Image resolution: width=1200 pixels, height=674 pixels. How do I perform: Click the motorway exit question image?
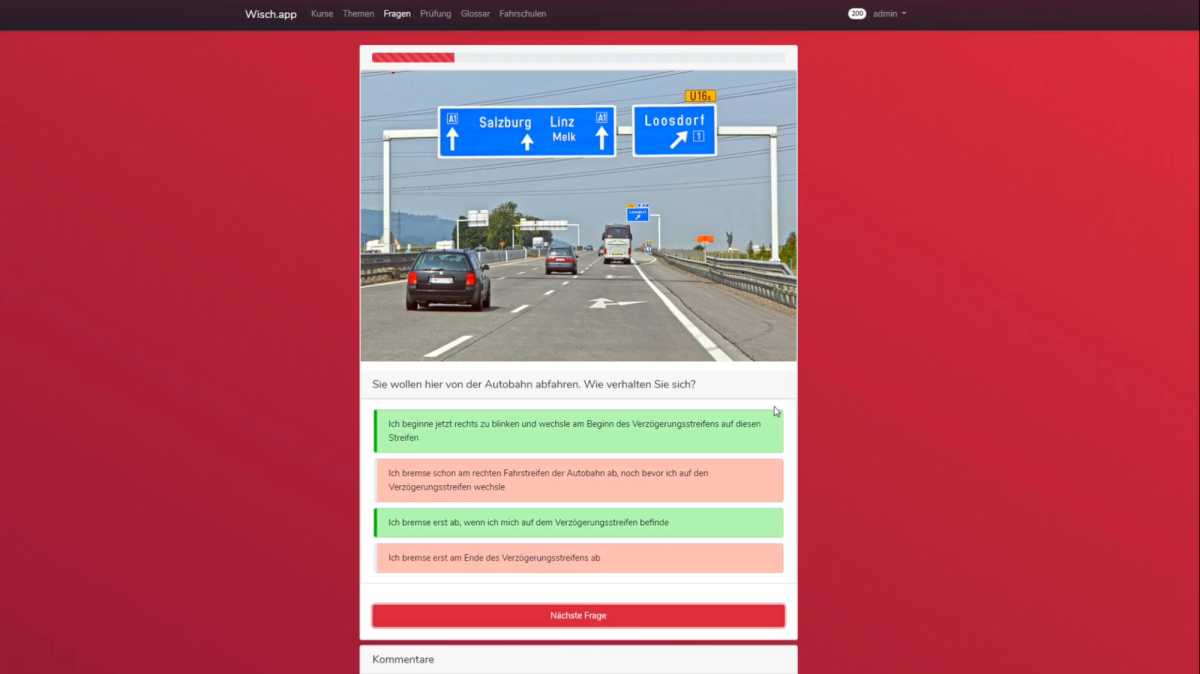point(579,216)
